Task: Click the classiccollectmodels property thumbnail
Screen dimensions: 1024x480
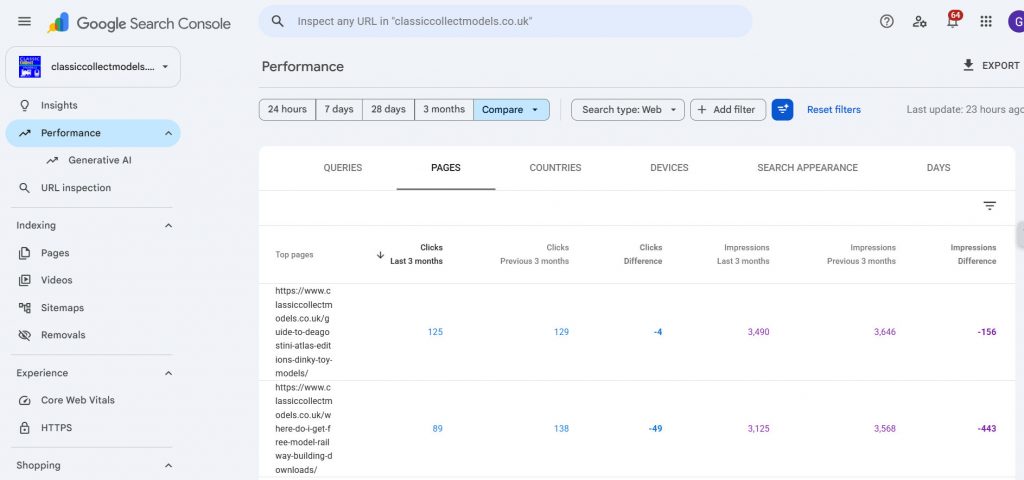Action: [x=30, y=67]
